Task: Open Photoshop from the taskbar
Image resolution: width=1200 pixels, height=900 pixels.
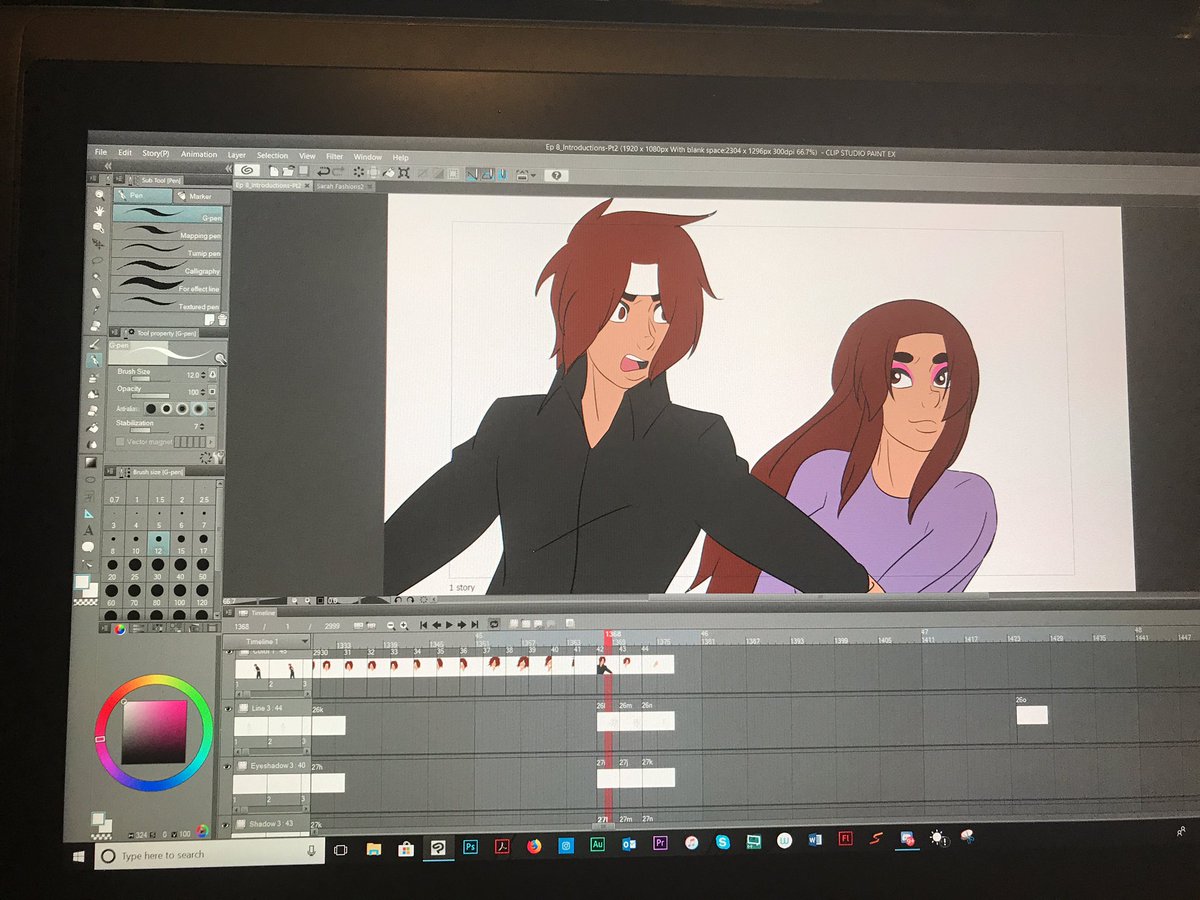Action: pos(470,846)
